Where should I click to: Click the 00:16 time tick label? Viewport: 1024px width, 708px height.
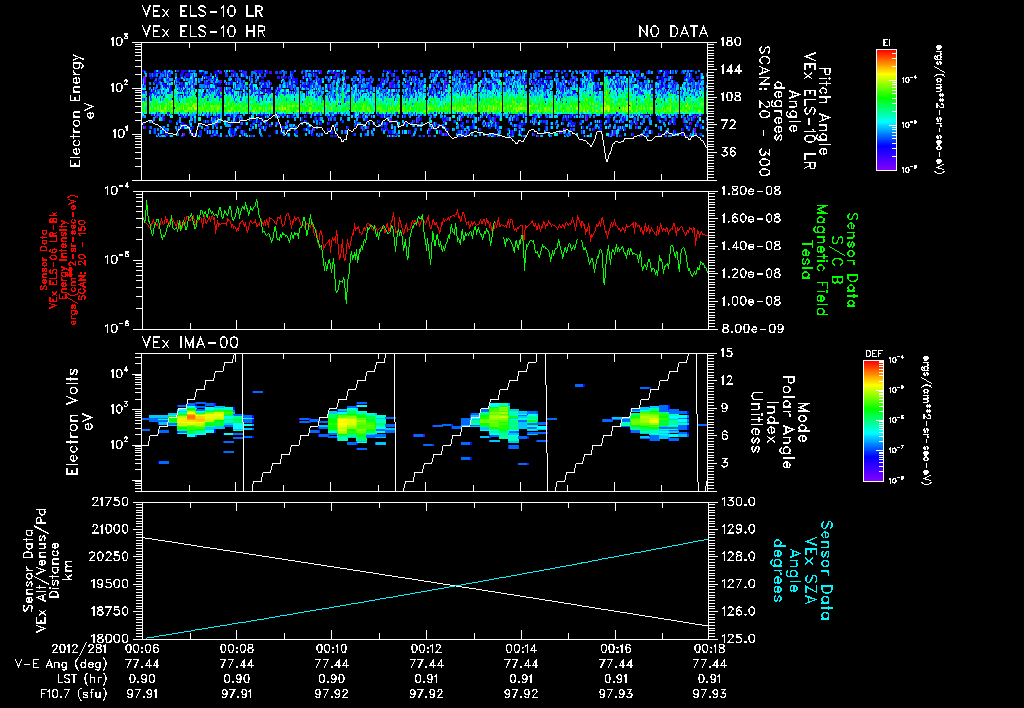click(x=616, y=650)
